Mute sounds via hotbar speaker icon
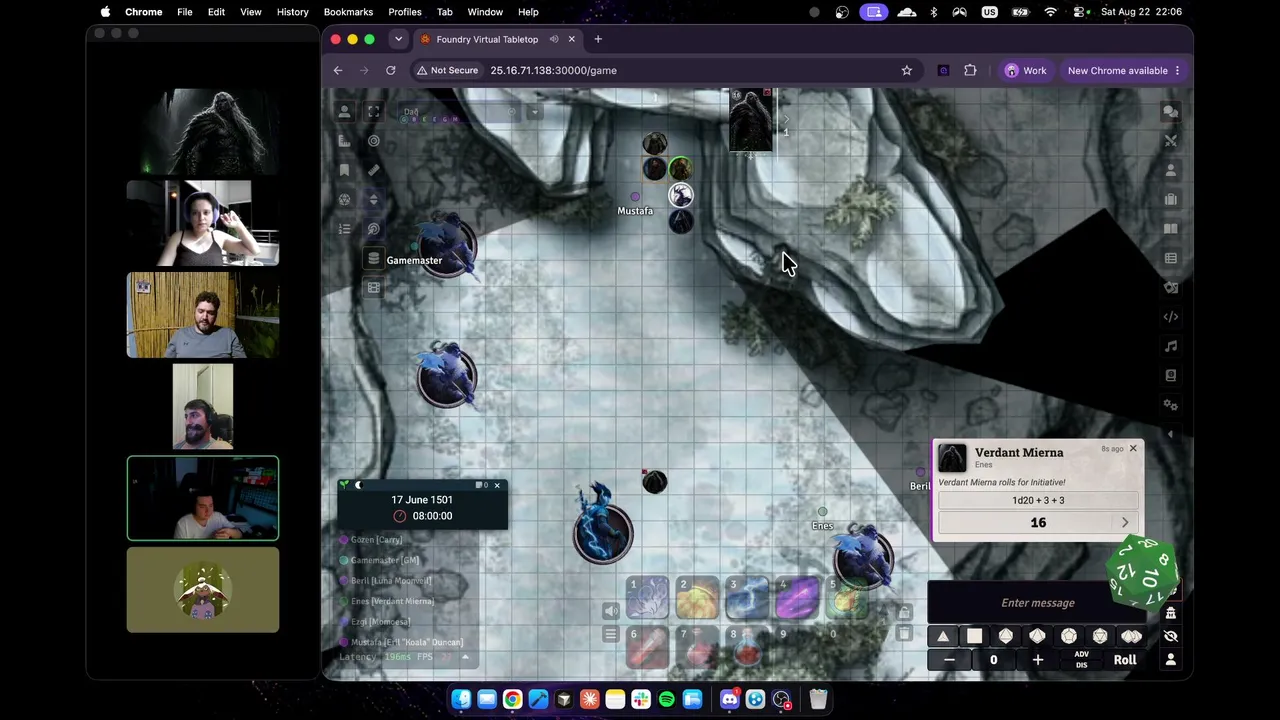Image resolution: width=1280 pixels, height=720 pixels. tap(611, 611)
